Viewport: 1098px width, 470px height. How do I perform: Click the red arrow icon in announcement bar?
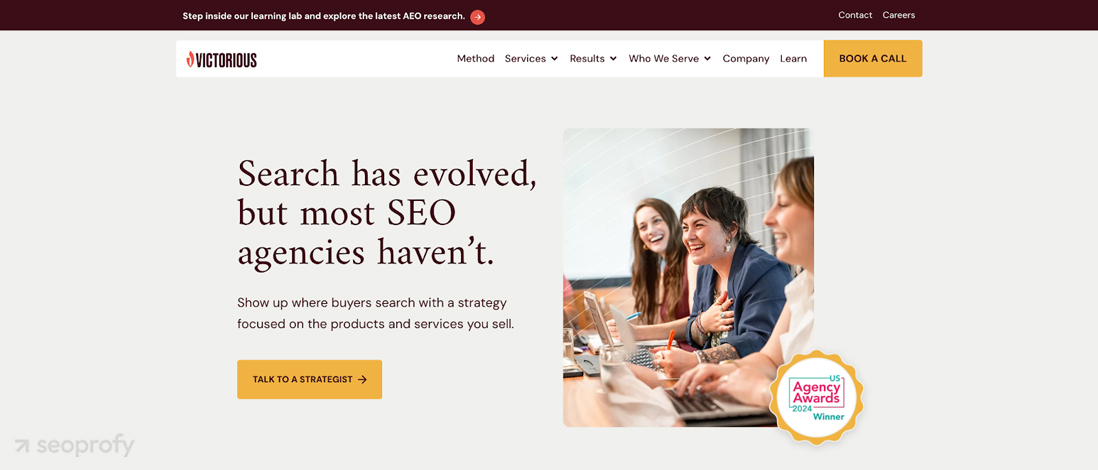click(x=478, y=17)
